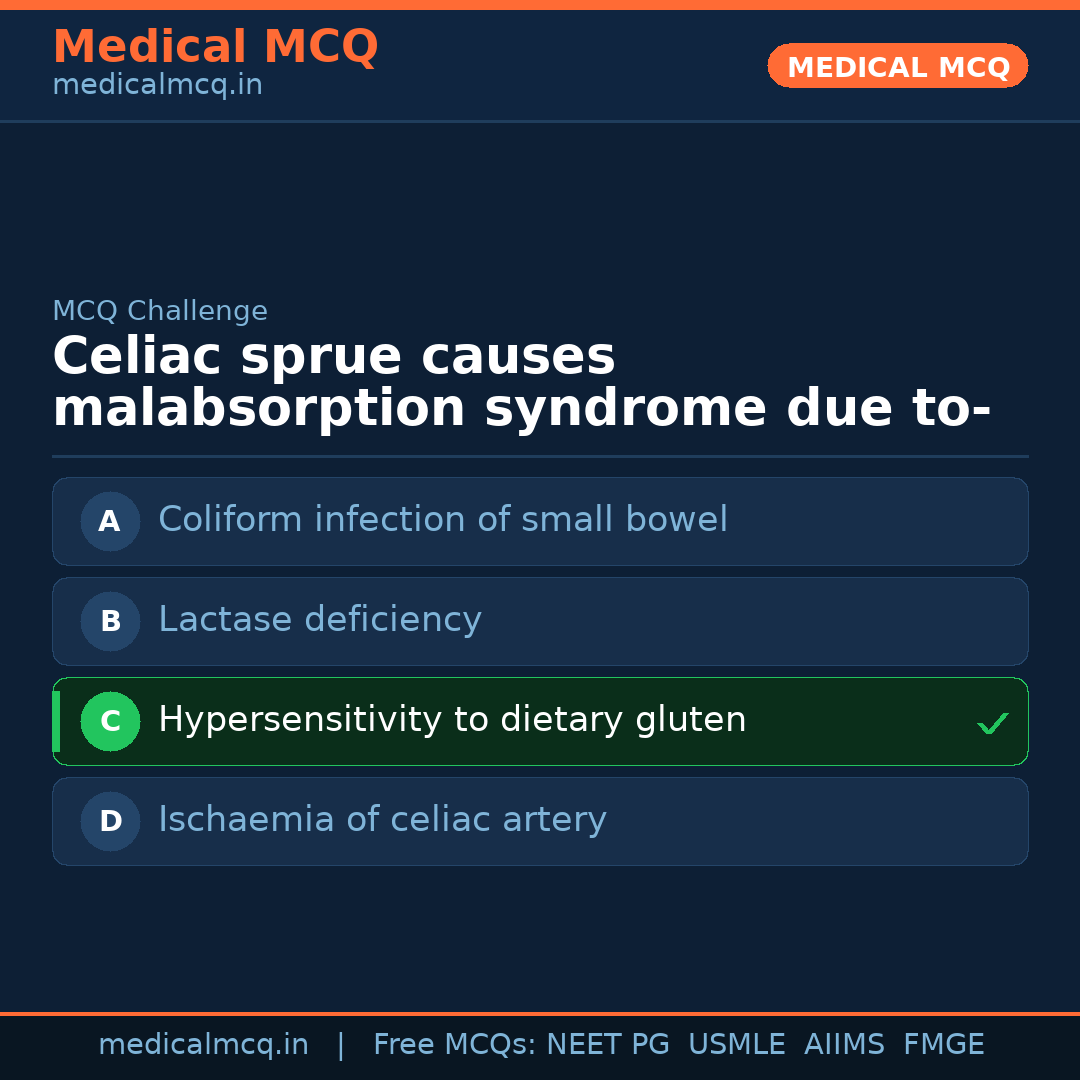The width and height of the screenshot is (1080, 1080).
Task: Select answer text "Coliform infection of small bowel"
Action: coord(443,520)
